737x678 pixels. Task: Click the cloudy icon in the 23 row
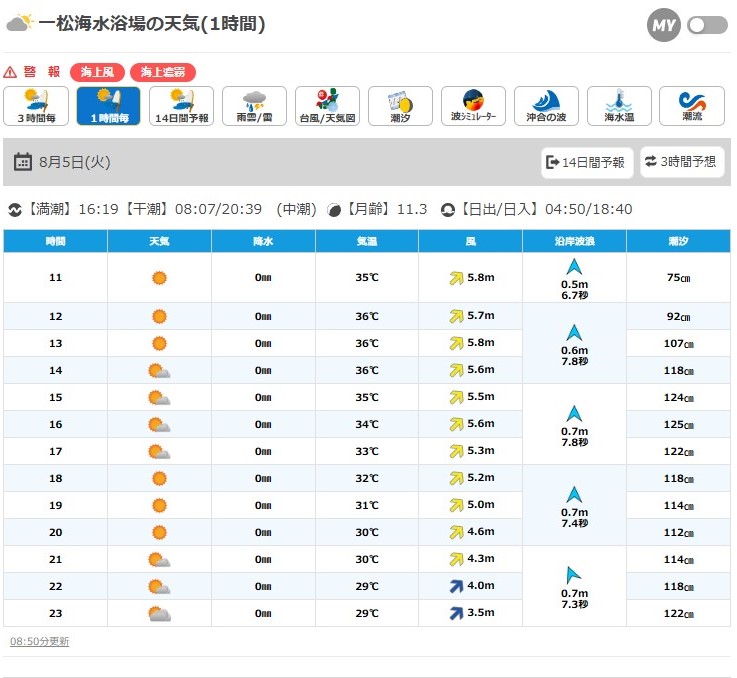tap(159, 614)
